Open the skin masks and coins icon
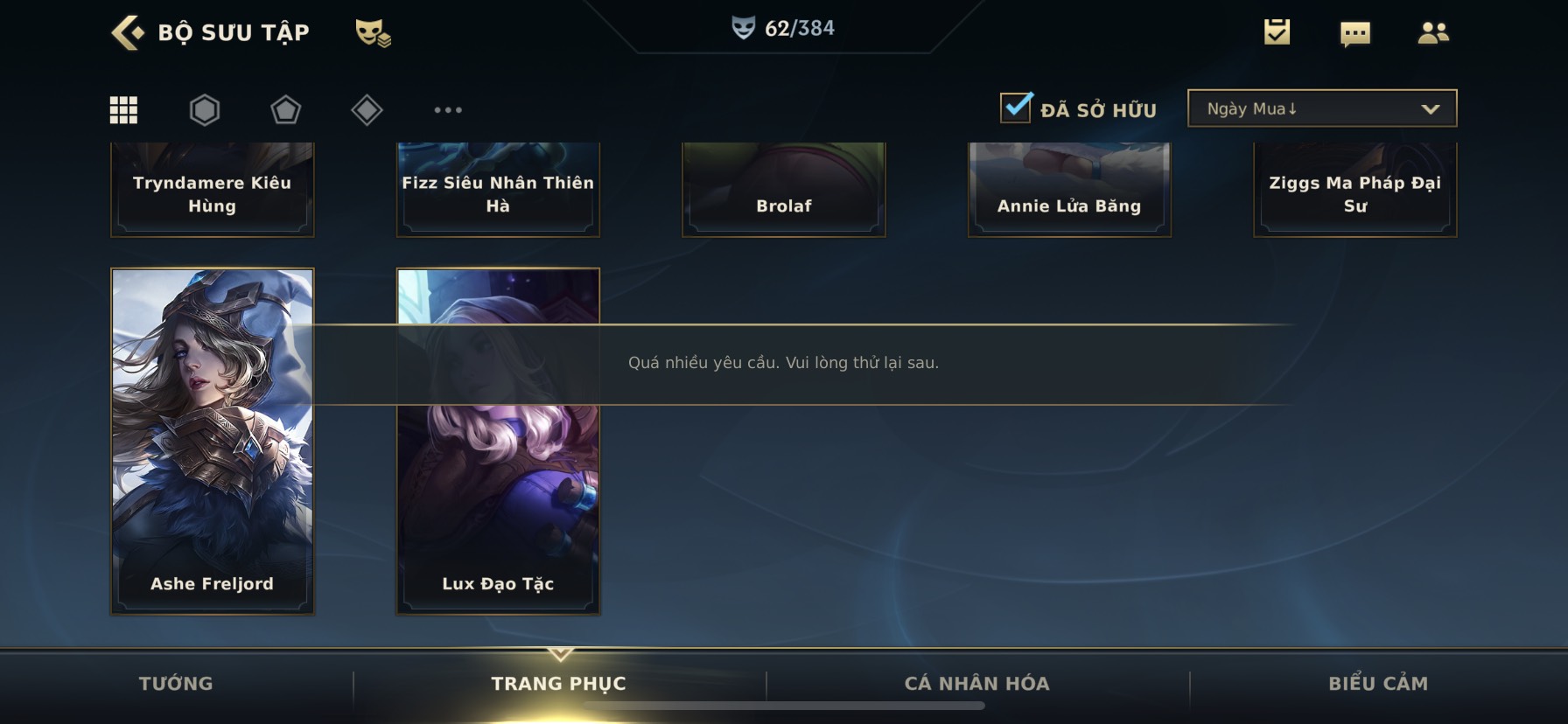1568x724 pixels. [x=373, y=33]
